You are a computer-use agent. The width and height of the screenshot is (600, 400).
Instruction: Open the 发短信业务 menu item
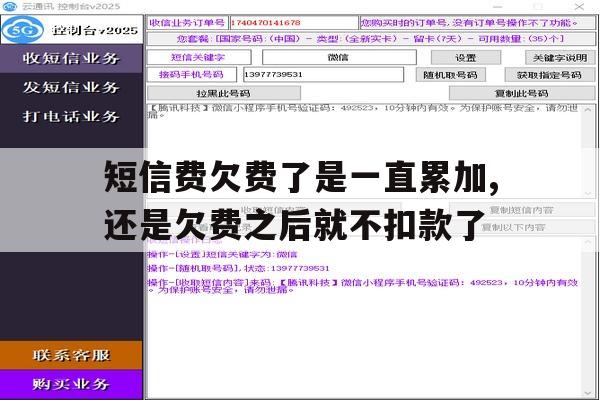(71, 87)
